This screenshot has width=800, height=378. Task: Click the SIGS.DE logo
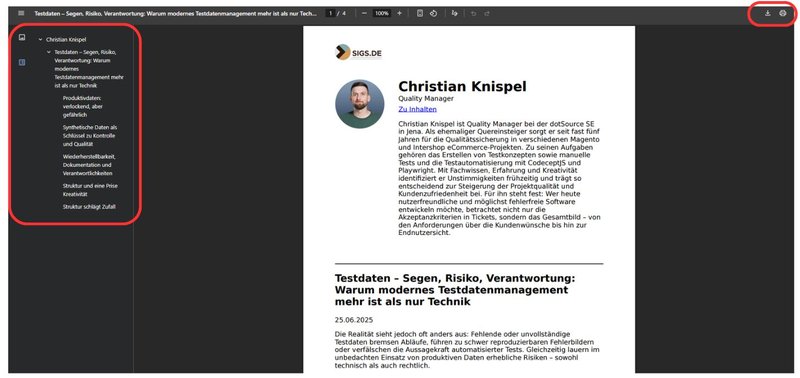(359, 52)
